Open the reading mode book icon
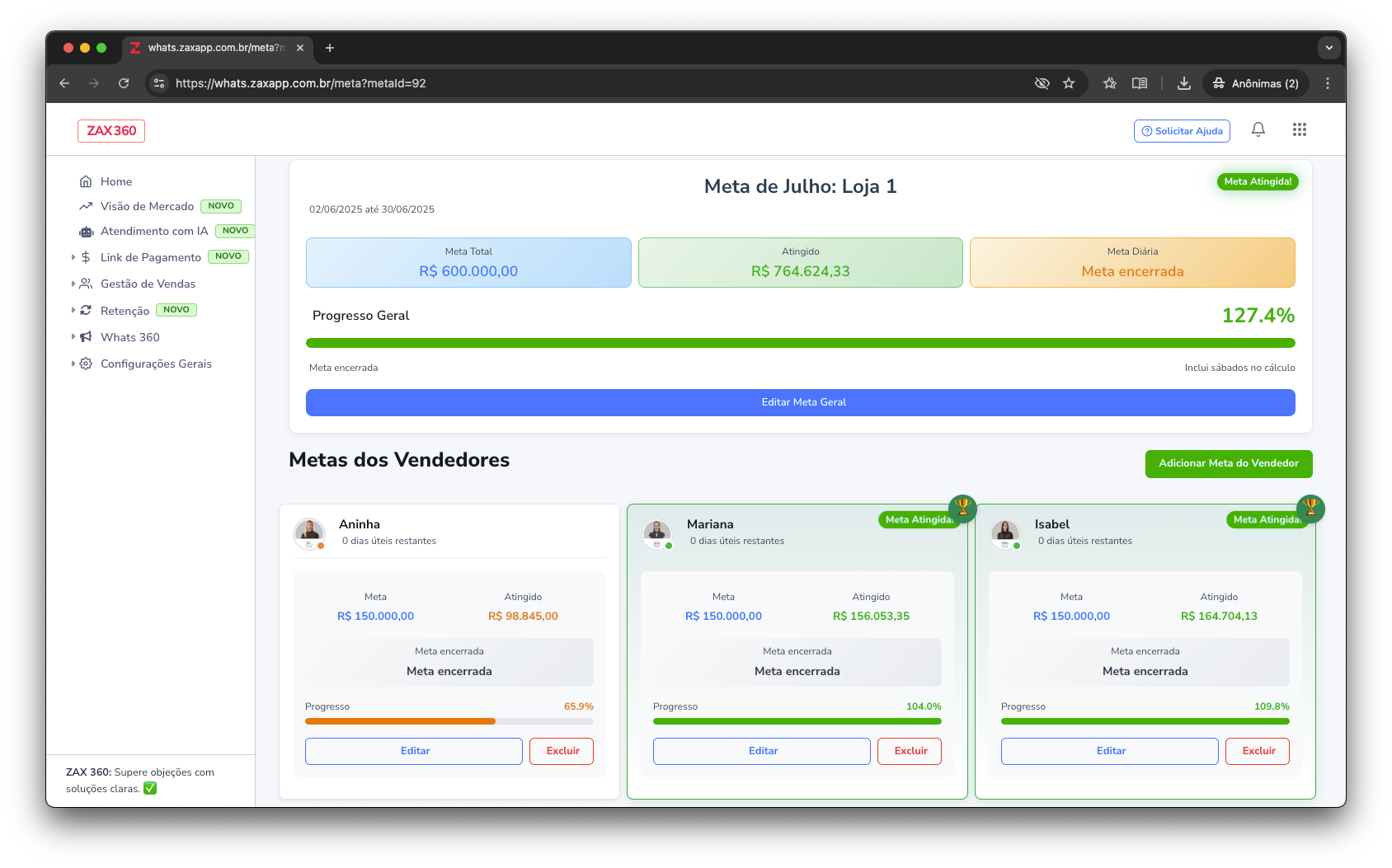The width and height of the screenshot is (1392, 868). 1140,83
